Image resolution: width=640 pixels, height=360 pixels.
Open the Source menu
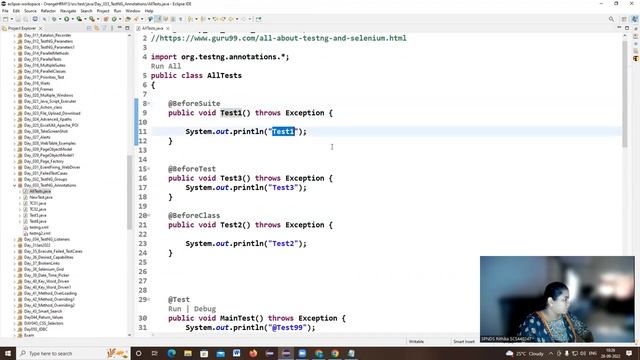coord(30,11)
